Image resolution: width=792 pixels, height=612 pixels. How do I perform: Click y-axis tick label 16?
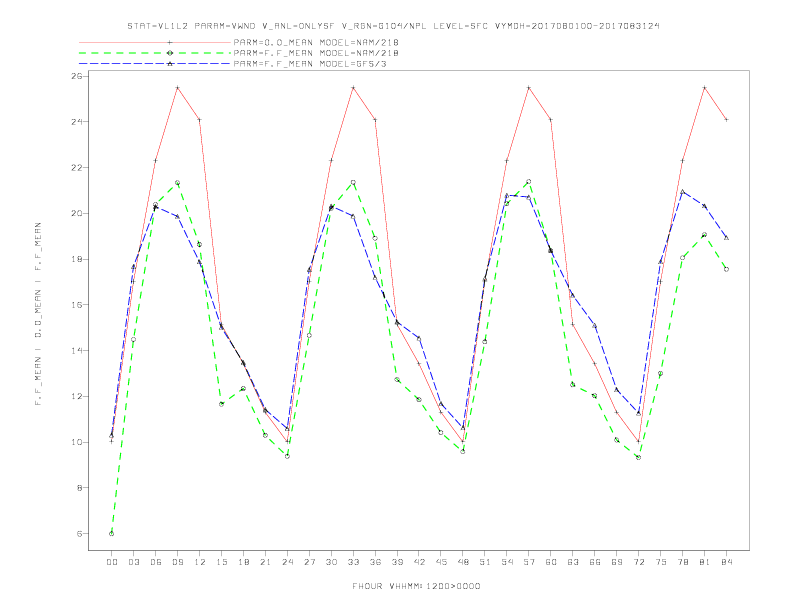(77, 305)
